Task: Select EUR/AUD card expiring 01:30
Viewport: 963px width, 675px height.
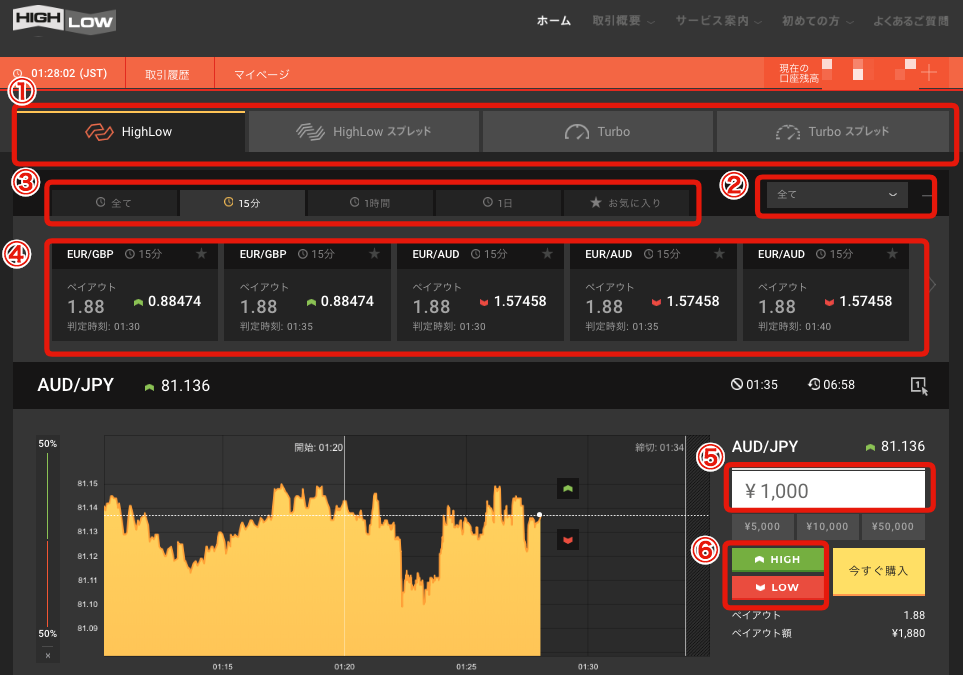Action: (480, 292)
